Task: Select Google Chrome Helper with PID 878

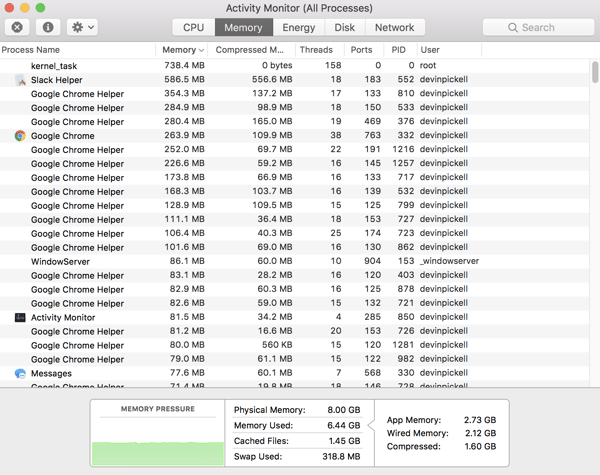Action: pos(294,289)
